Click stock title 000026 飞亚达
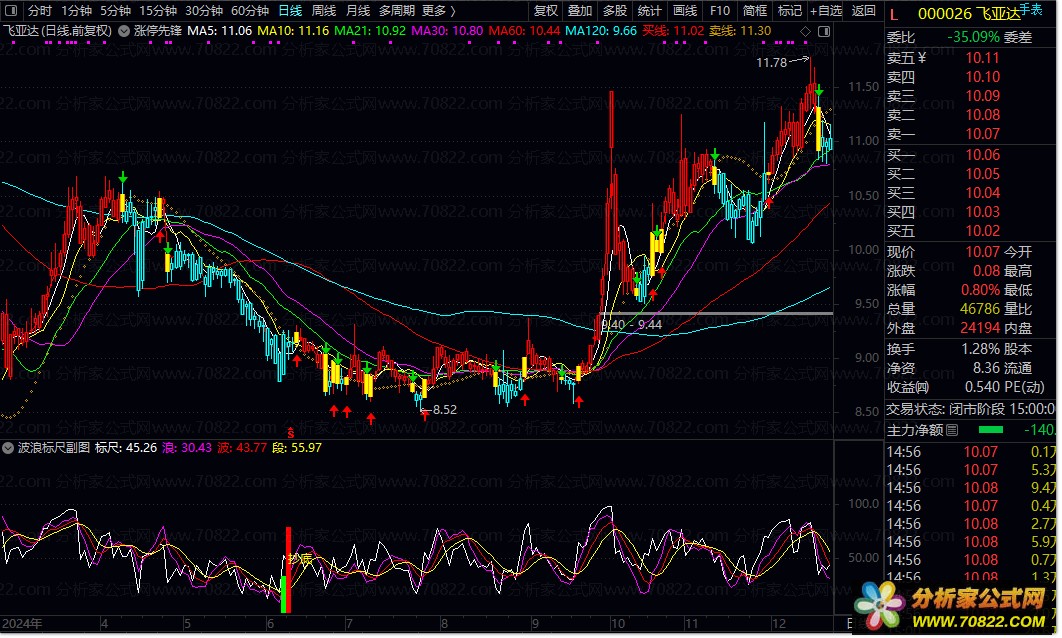 click(967, 14)
